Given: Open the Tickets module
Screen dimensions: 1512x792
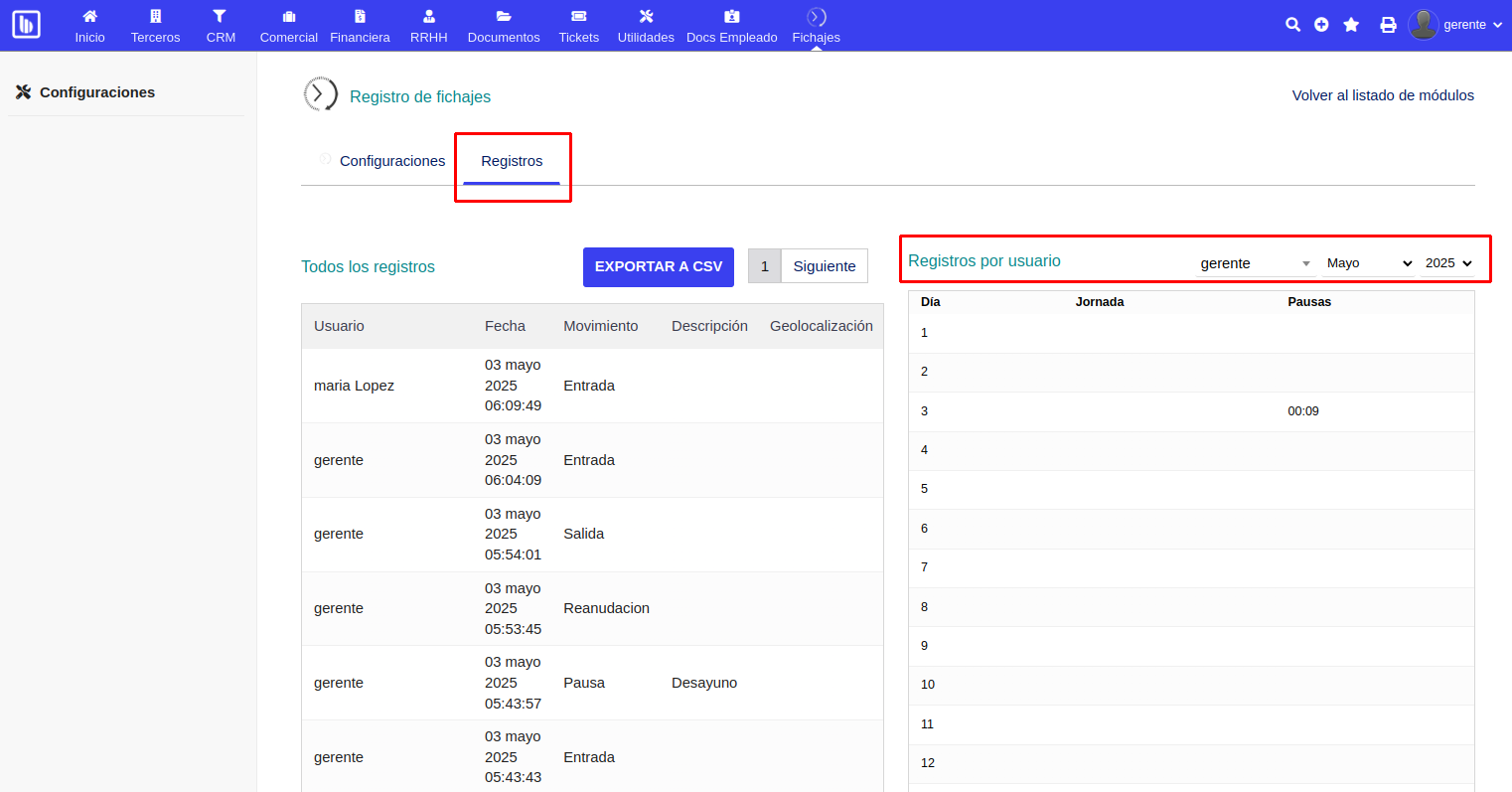Looking at the screenshot, I should pos(578,26).
